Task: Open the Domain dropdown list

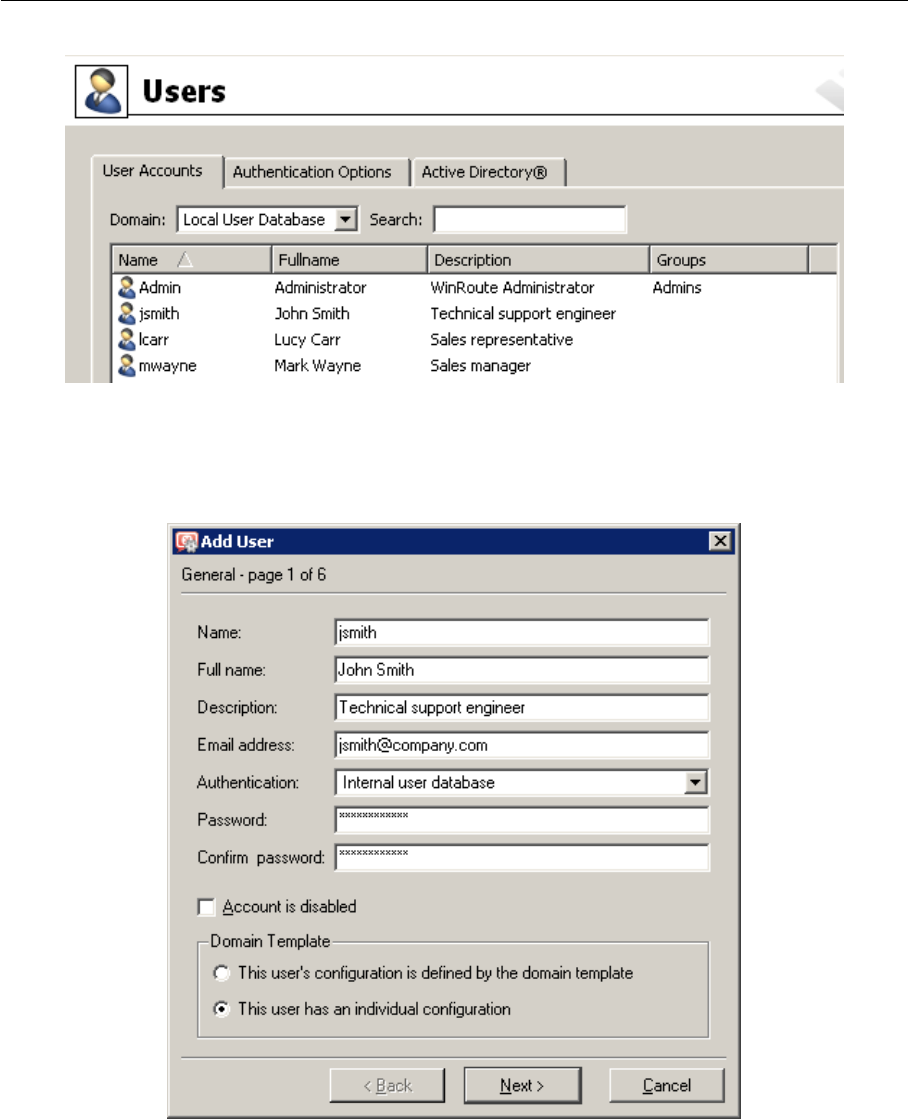Action: 346,220
